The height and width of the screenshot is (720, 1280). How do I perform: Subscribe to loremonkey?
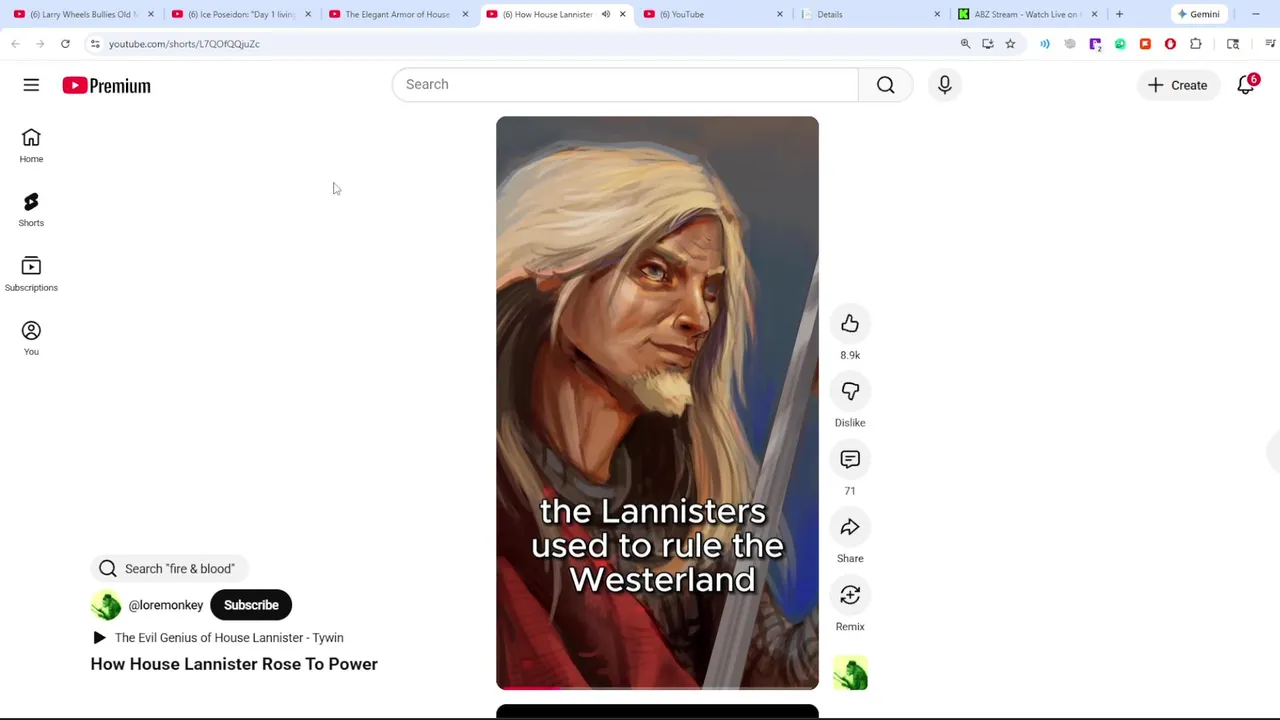click(x=251, y=605)
